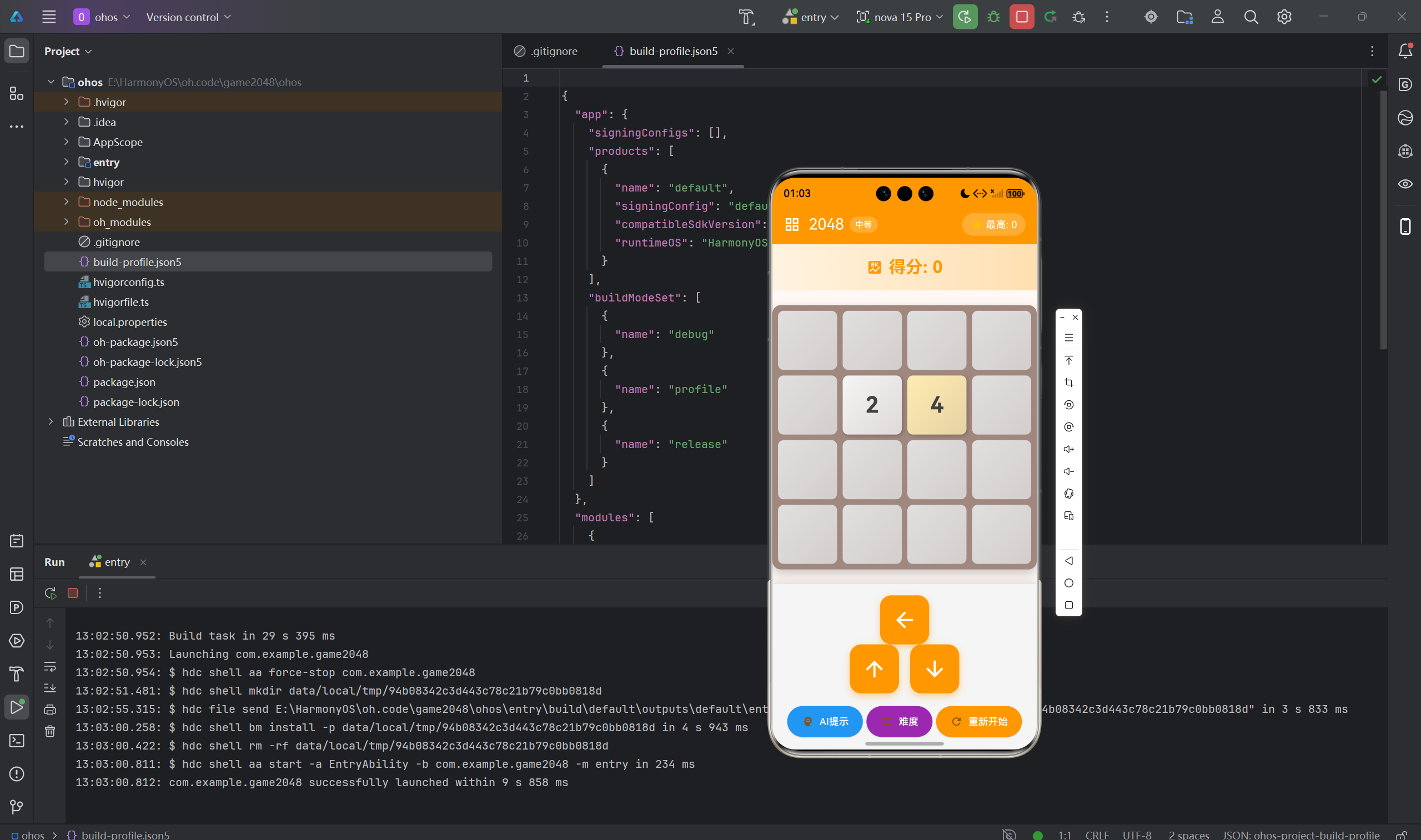Click the Debug bug icon in toolbar

click(993, 17)
